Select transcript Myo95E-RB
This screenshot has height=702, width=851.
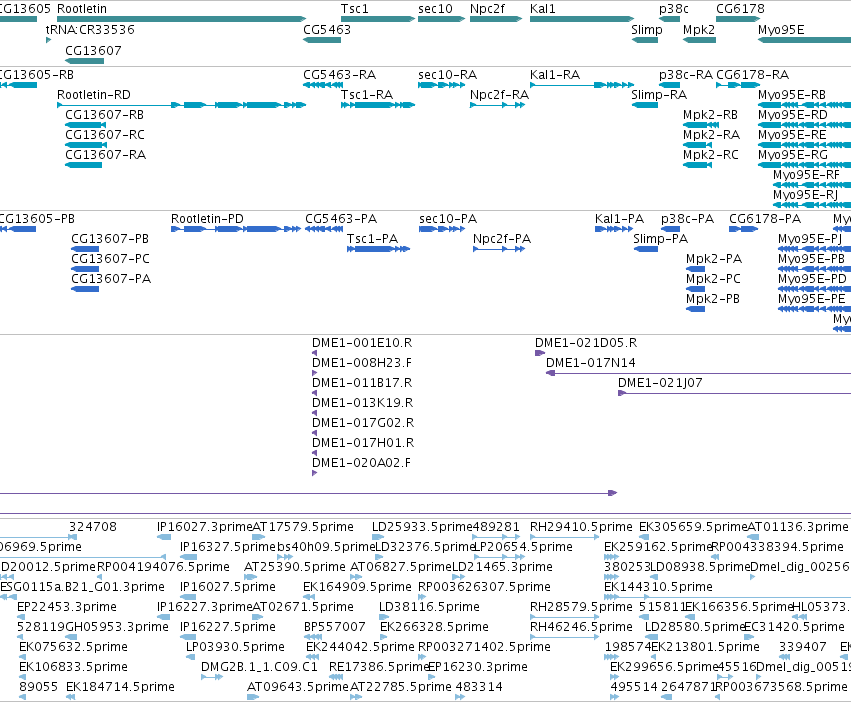[x=792, y=94]
